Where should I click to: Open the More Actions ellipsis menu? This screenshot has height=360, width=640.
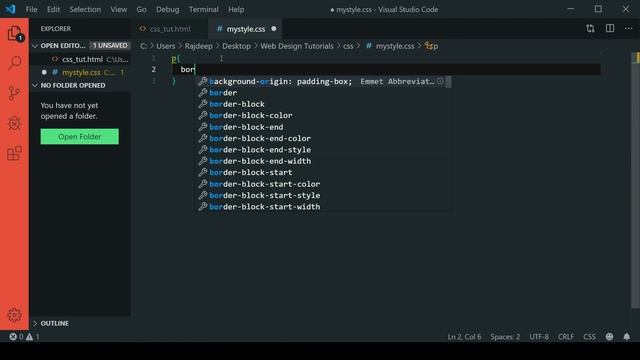[629, 29]
